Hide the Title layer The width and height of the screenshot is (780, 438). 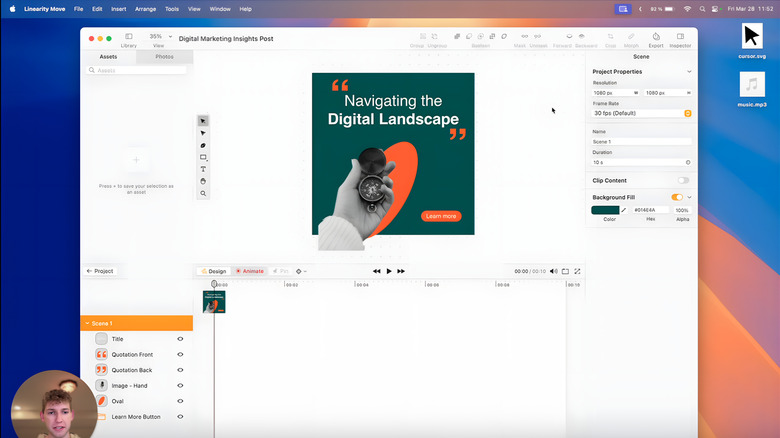click(180, 339)
